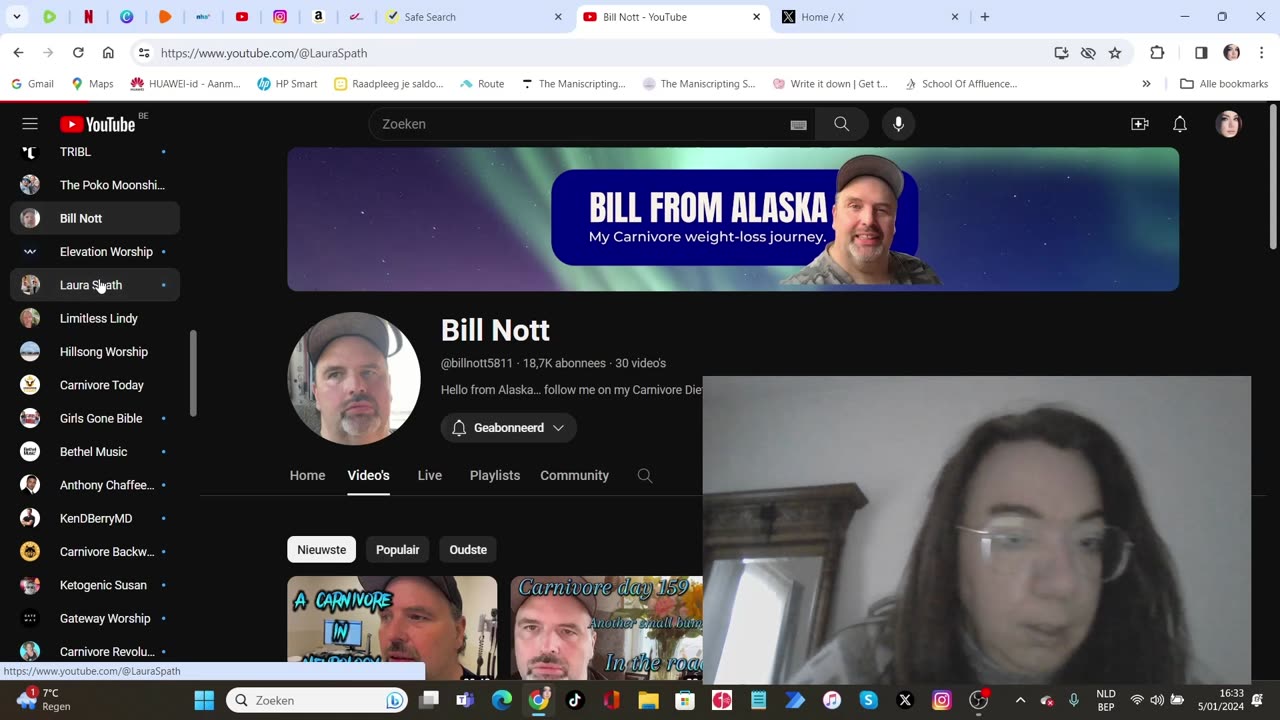Viewport: 1280px width, 720px height.
Task: Open the Community channel tab
Action: click(x=574, y=476)
